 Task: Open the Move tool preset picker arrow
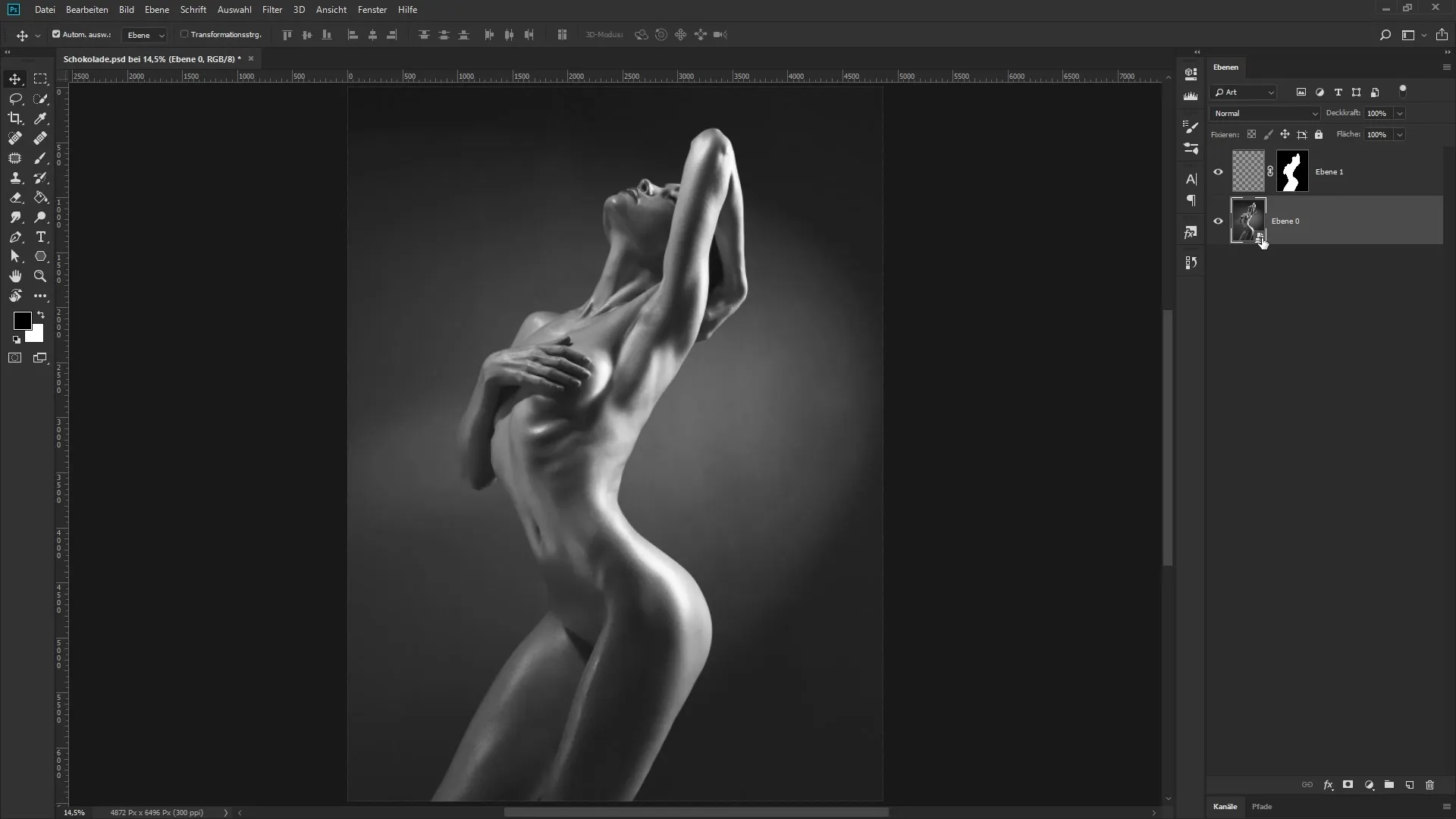[37, 36]
